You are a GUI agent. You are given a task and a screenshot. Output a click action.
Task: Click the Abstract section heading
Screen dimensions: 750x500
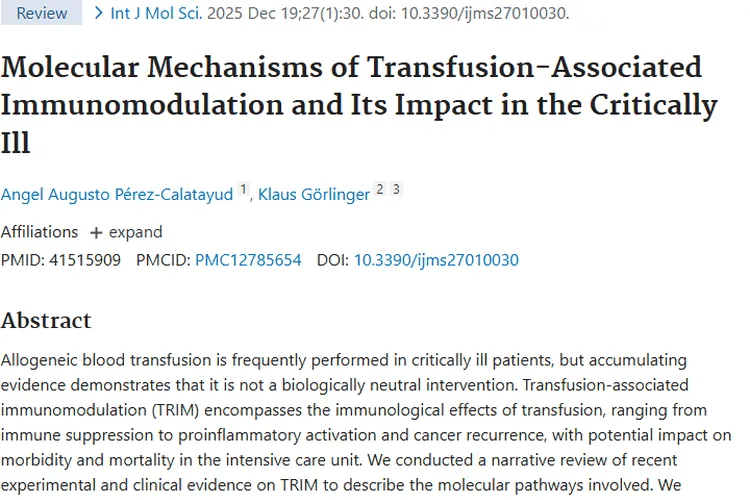(46, 320)
